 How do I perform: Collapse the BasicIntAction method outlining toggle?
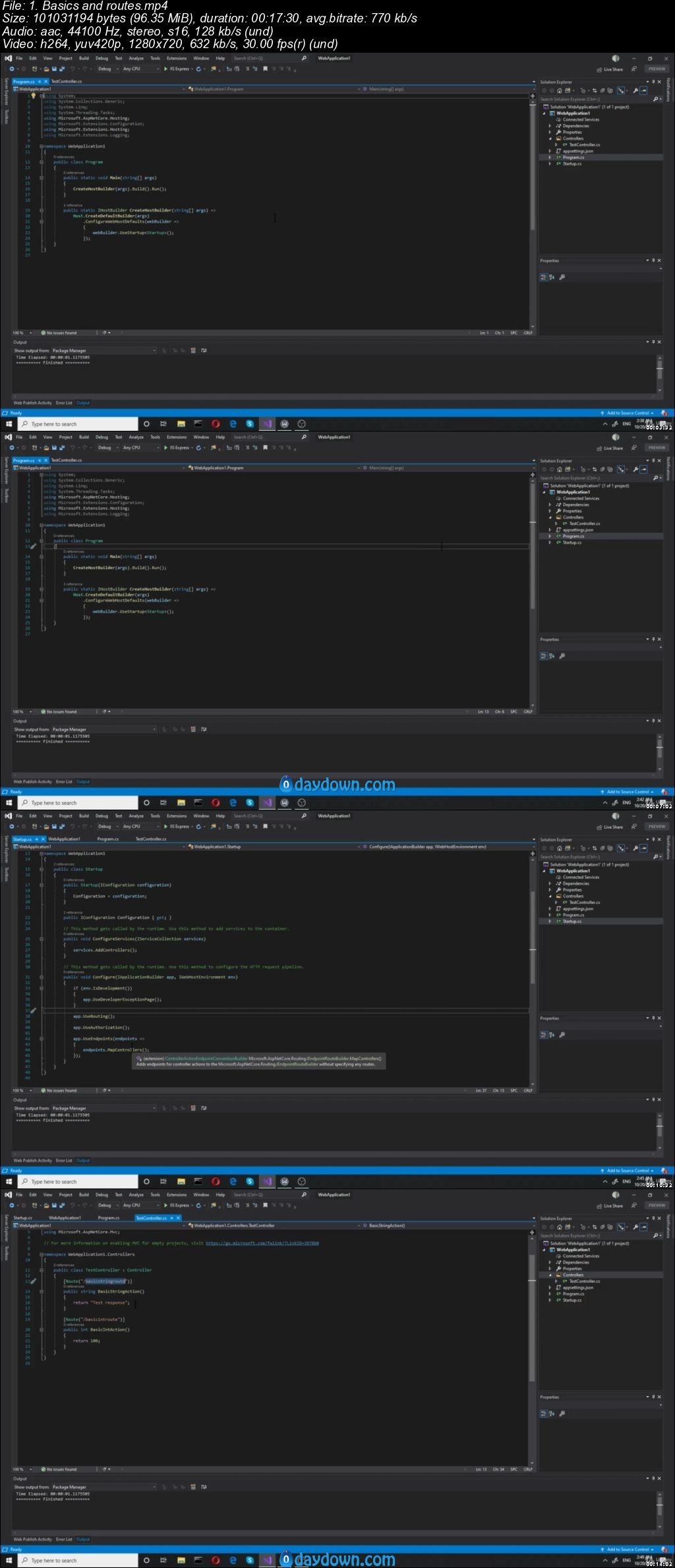coord(42,1330)
